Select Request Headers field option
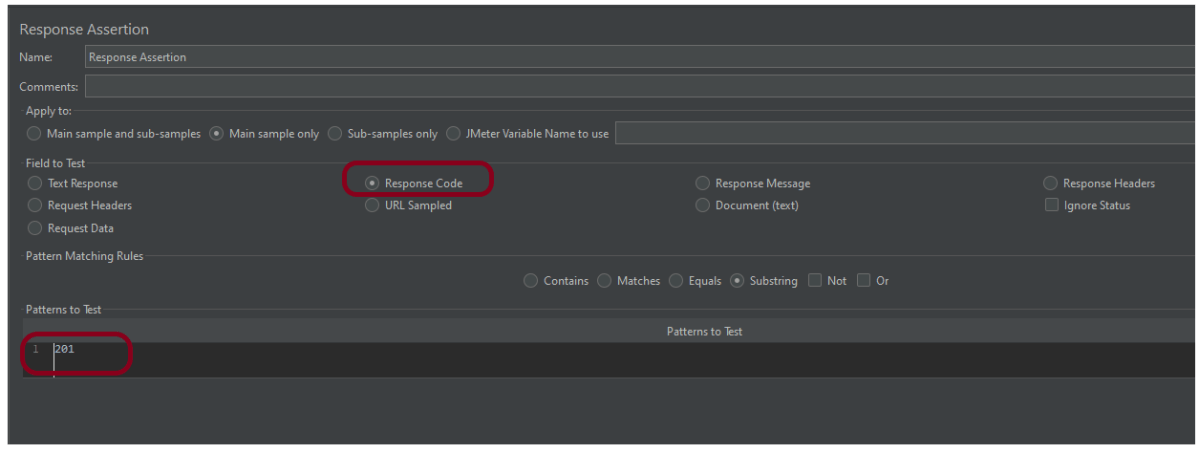 point(35,206)
